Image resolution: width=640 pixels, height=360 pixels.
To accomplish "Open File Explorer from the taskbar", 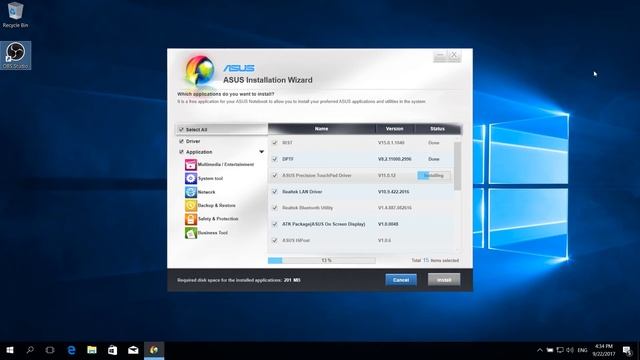I will point(92,350).
